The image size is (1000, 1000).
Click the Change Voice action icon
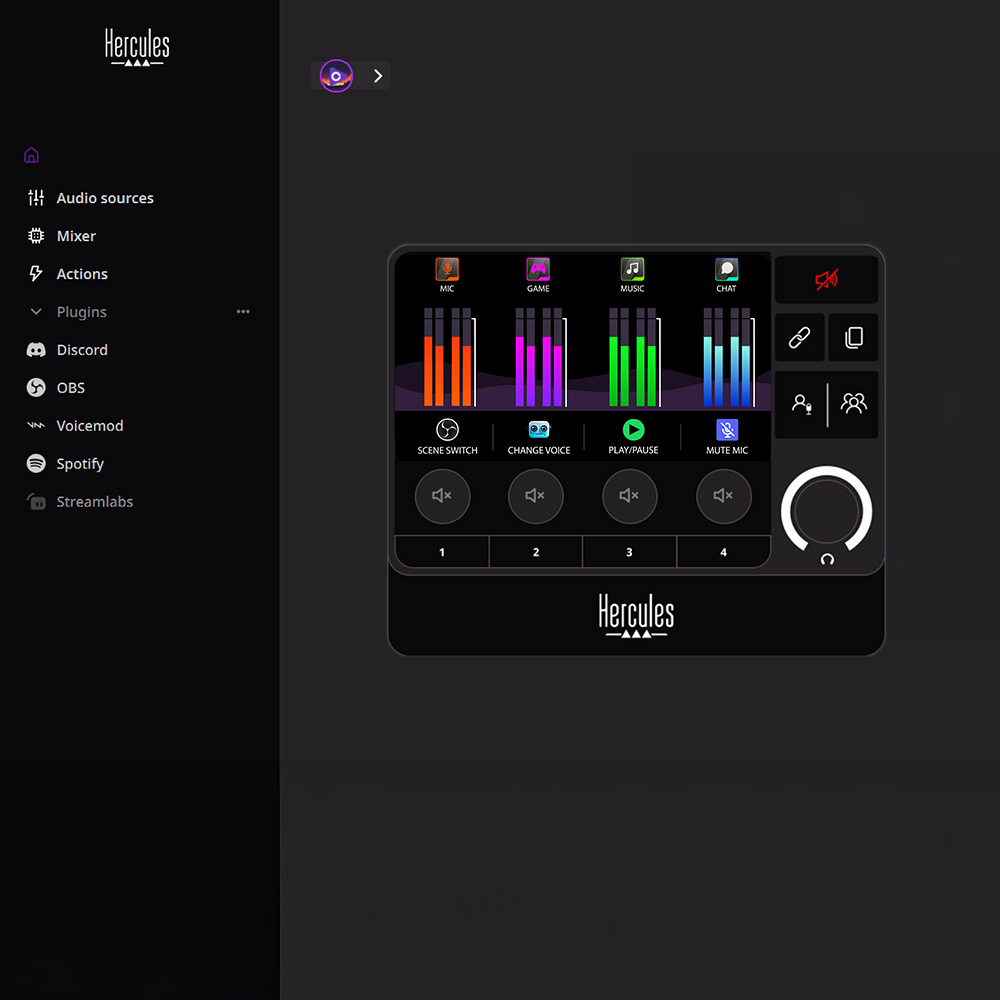coord(539,429)
